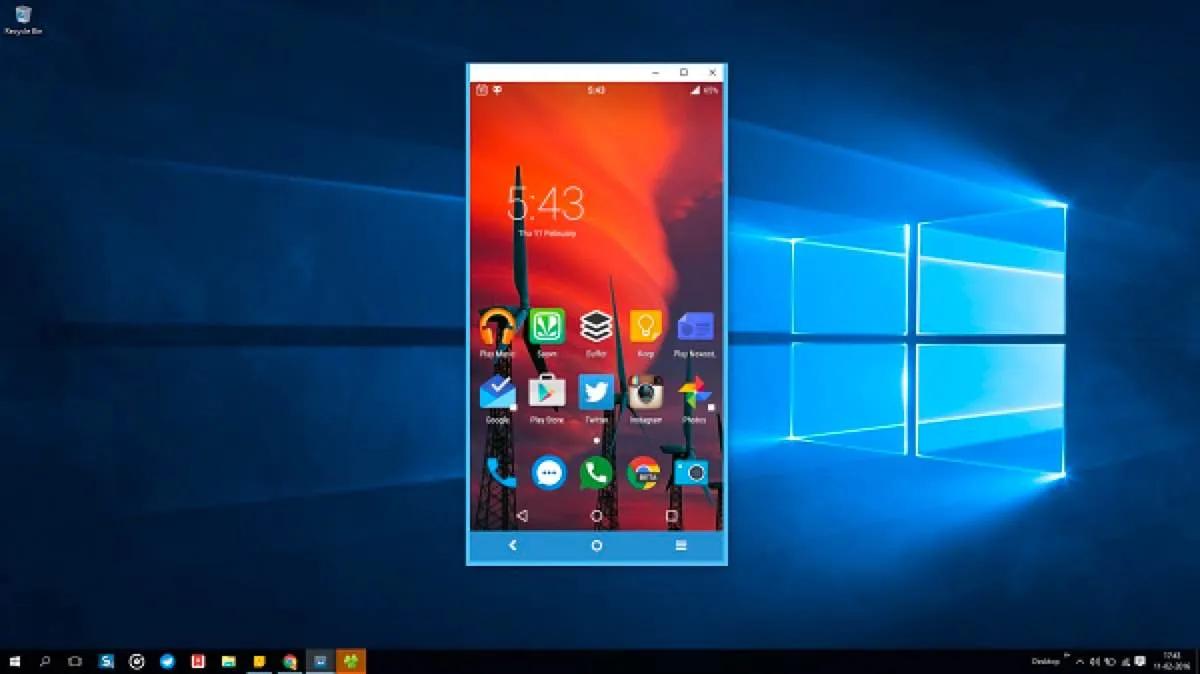Open the Buffer app

(595, 327)
